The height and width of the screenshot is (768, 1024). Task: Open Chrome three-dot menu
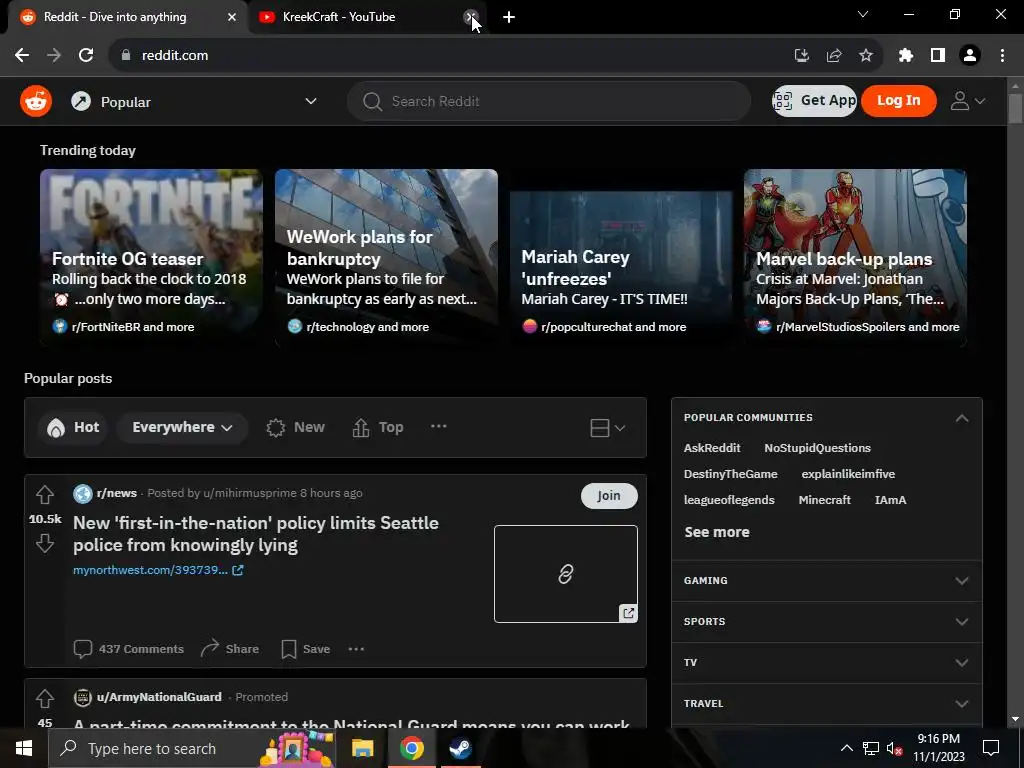coord(1002,56)
